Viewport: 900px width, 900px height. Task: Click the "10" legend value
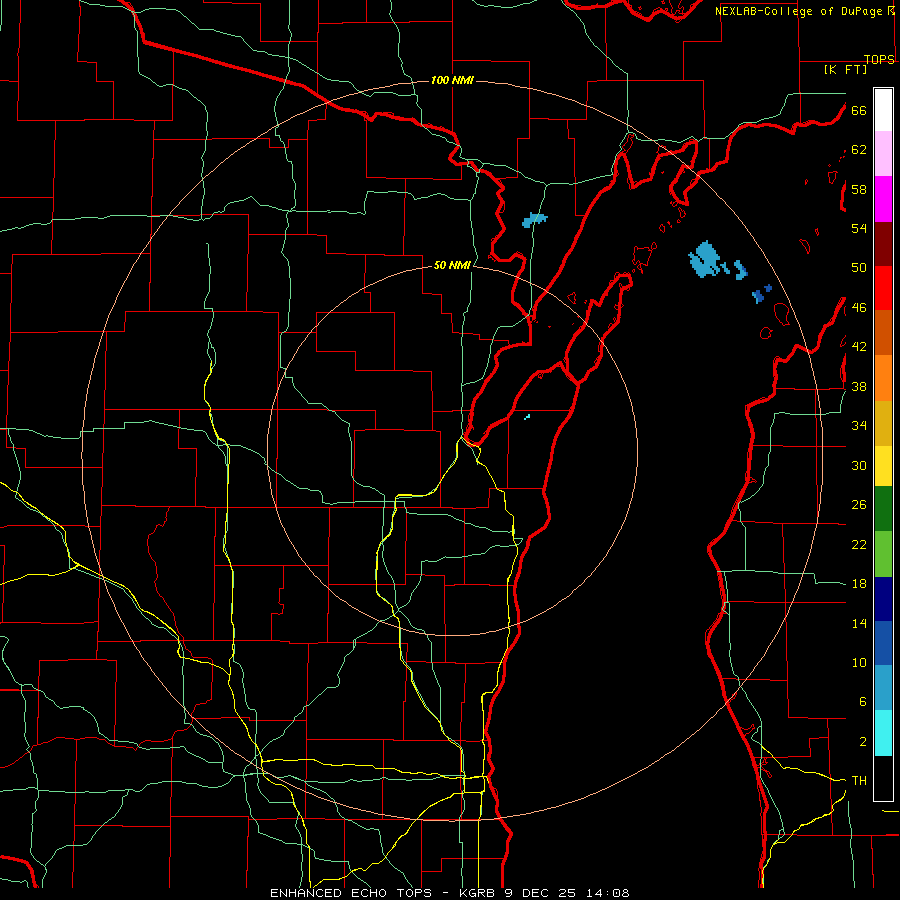pyautogui.click(x=859, y=663)
